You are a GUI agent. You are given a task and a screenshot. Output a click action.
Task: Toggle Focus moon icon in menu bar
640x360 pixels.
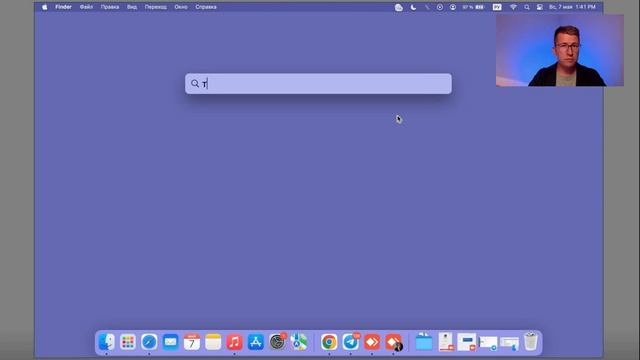pyautogui.click(x=413, y=7)
